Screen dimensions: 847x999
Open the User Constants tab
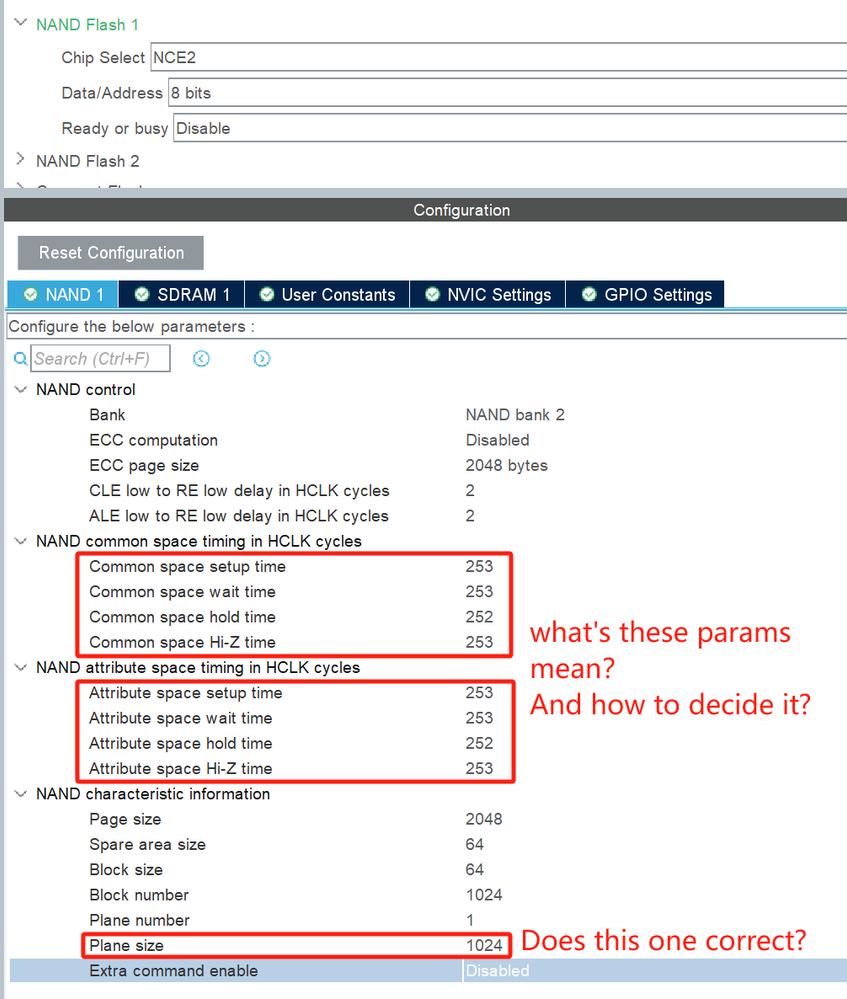coord(327,294)
